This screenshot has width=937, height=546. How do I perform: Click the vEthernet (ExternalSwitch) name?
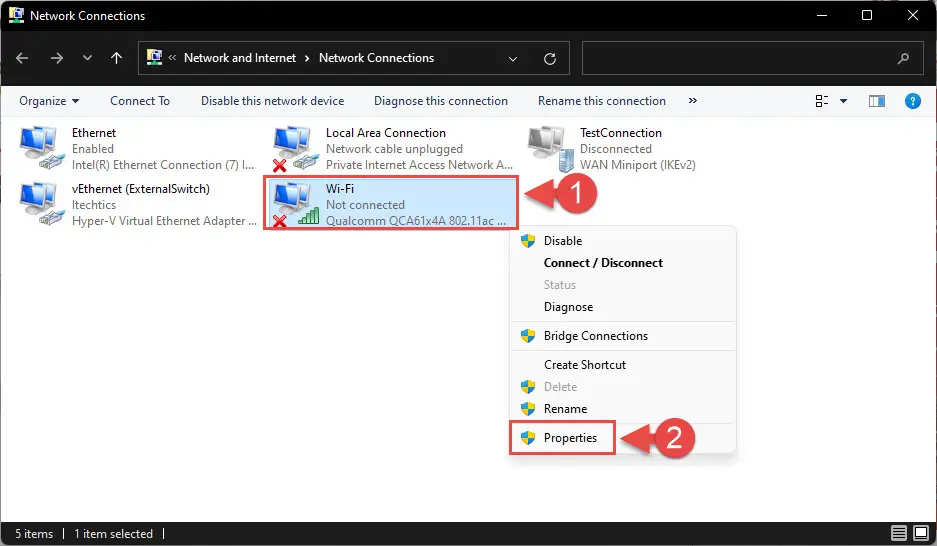tap(140, 189)
